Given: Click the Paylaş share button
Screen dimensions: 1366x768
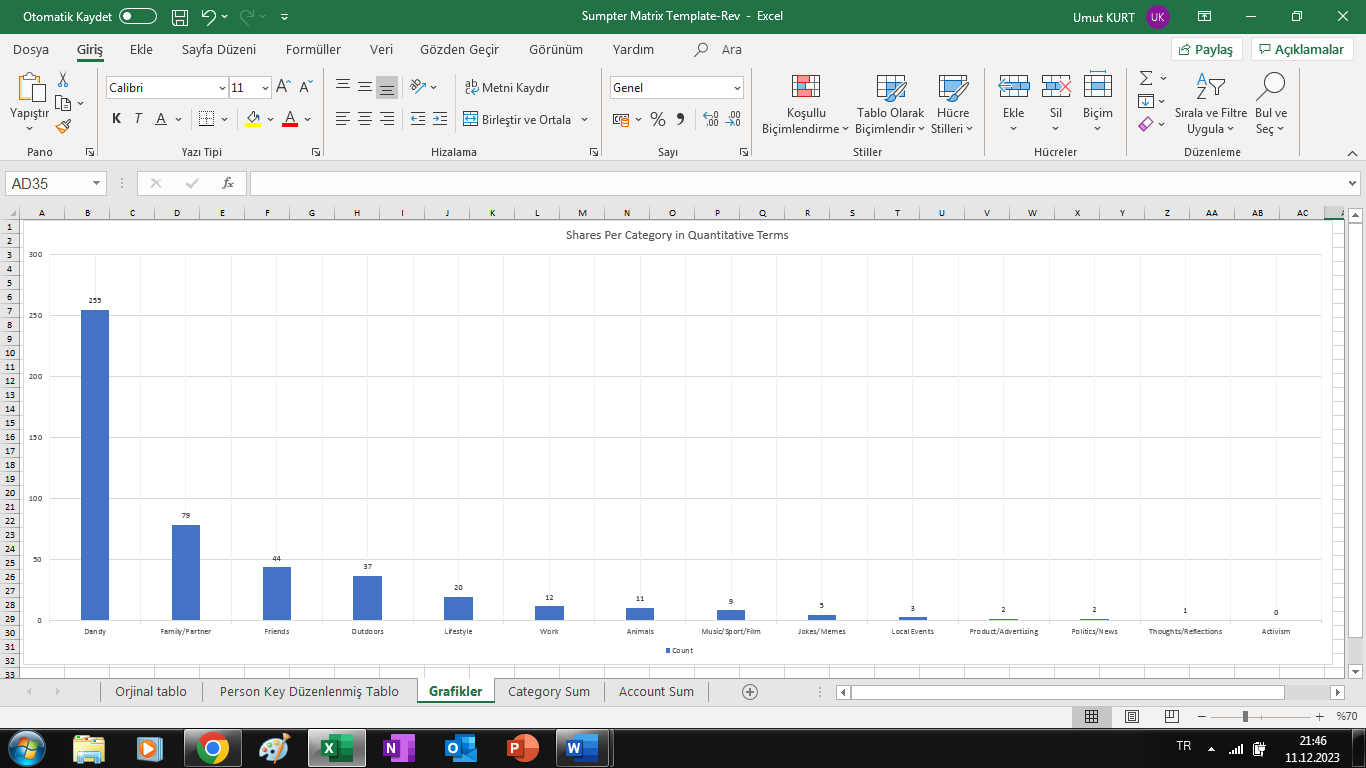Looking at the screenshot, I should [1207, 49].
